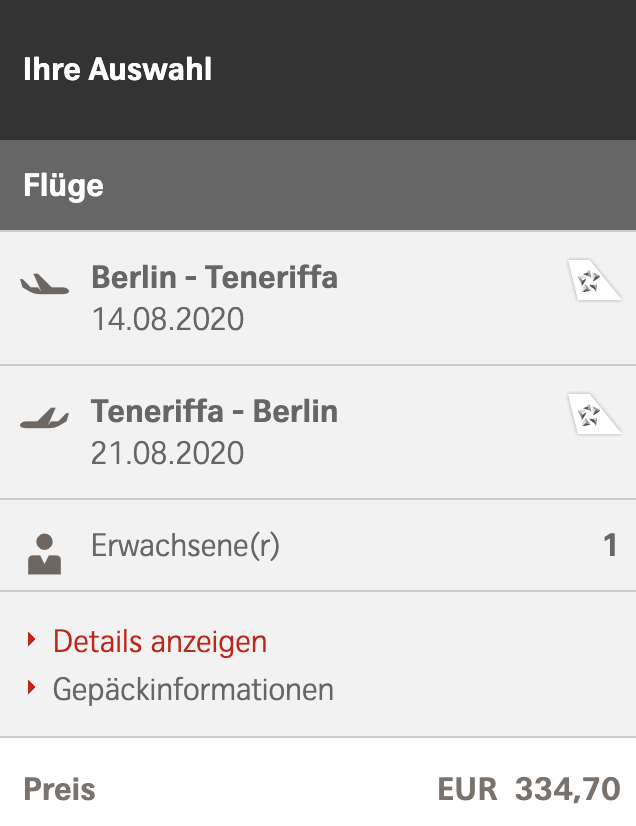Select the Teneriffa - Berlin flight title
Screen dimensions: 636x826
click(214, 411)
